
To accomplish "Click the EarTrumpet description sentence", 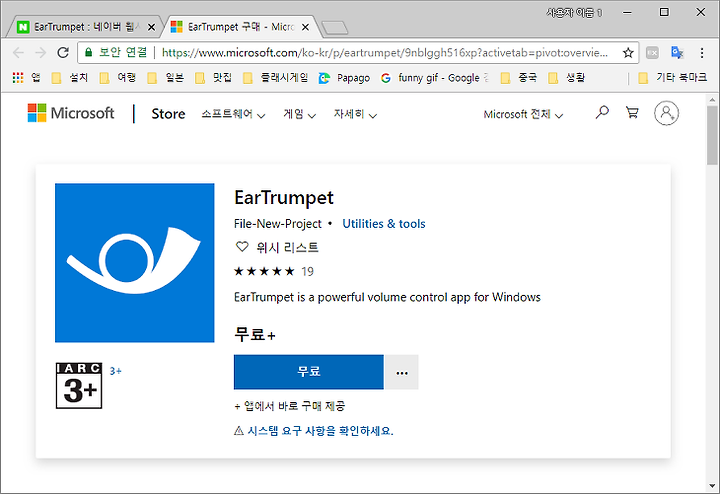I will pos(387,297).
